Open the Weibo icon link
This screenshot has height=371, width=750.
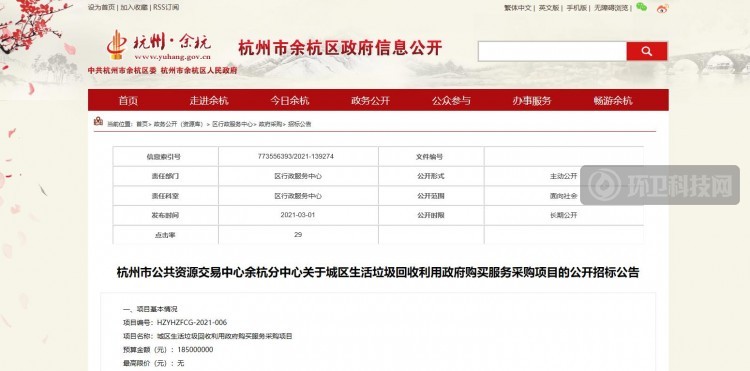(662, 8)
